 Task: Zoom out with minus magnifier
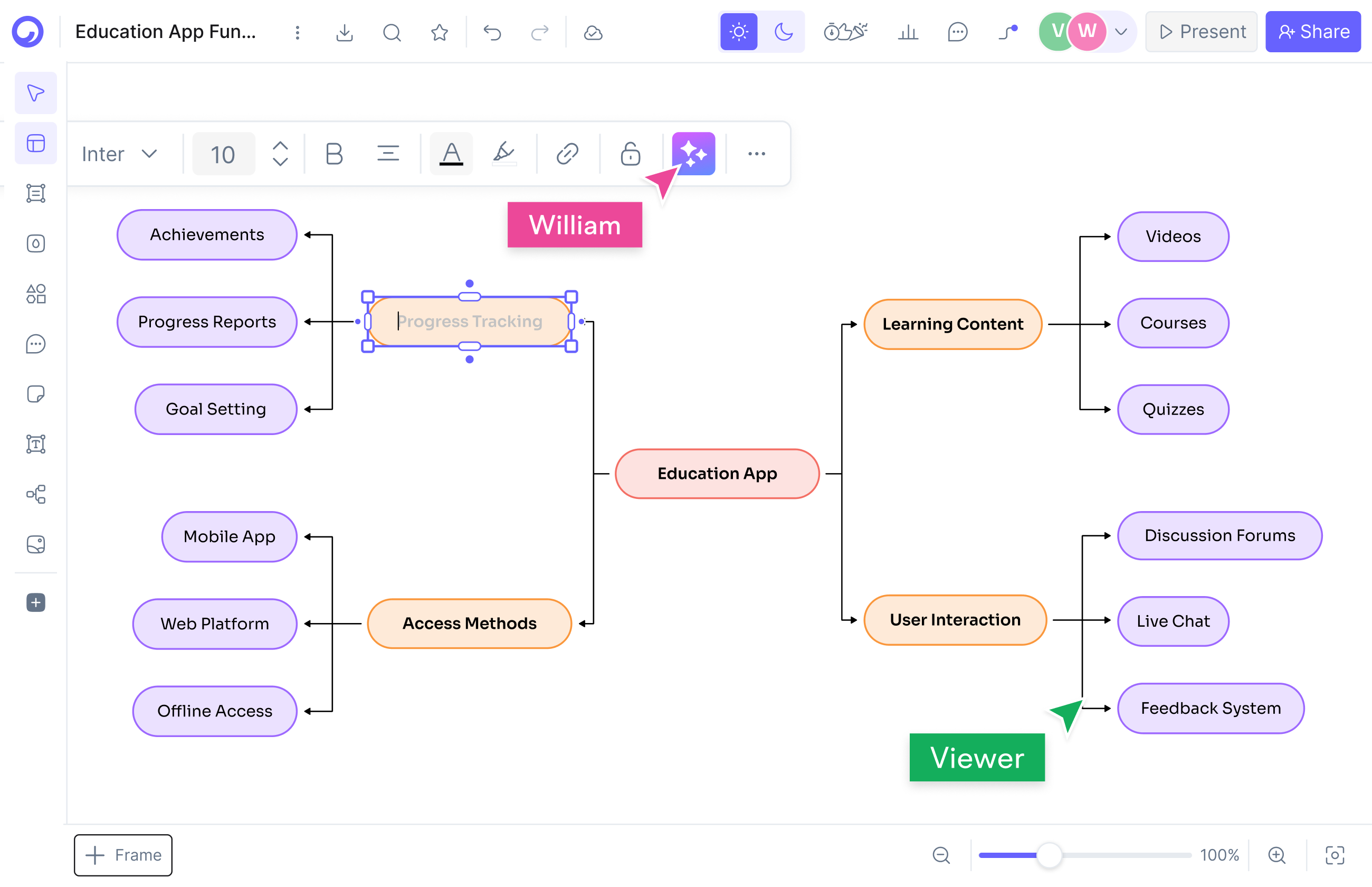point(941,855)
